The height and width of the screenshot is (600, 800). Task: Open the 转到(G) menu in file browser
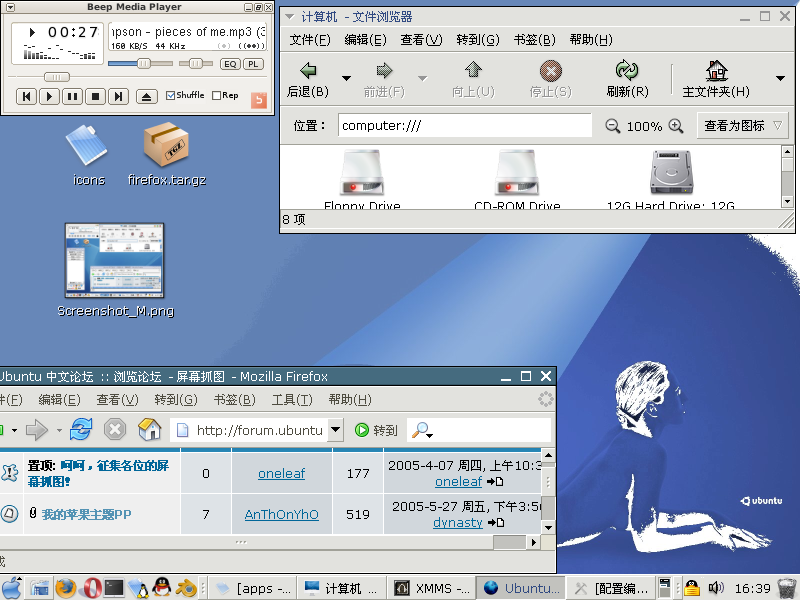[x=478, y=40]
